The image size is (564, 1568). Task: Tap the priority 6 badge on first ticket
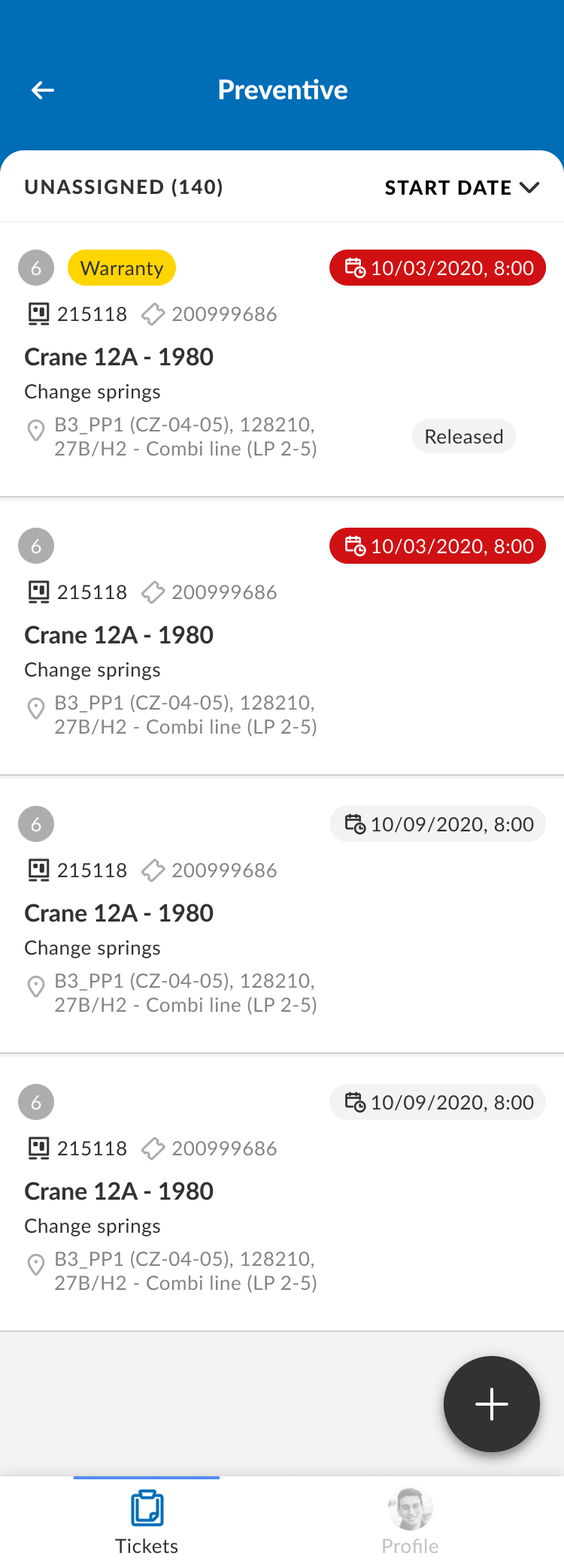36,268
